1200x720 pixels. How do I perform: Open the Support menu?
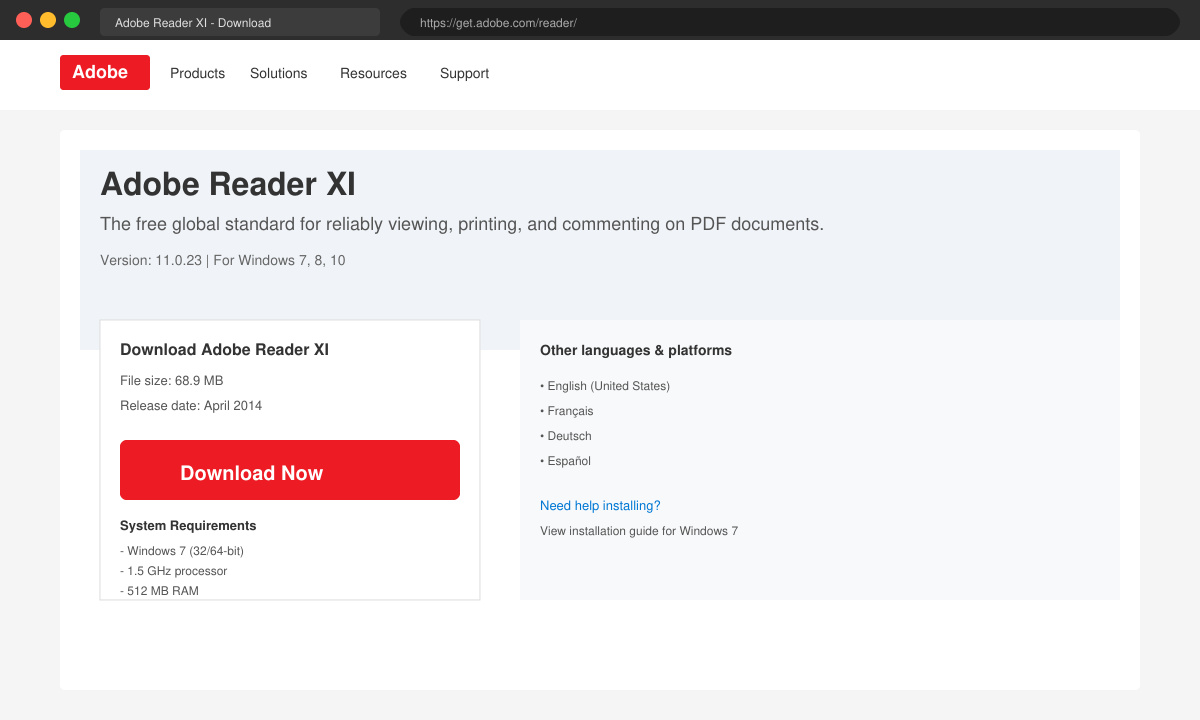click(x=464, y=73)
